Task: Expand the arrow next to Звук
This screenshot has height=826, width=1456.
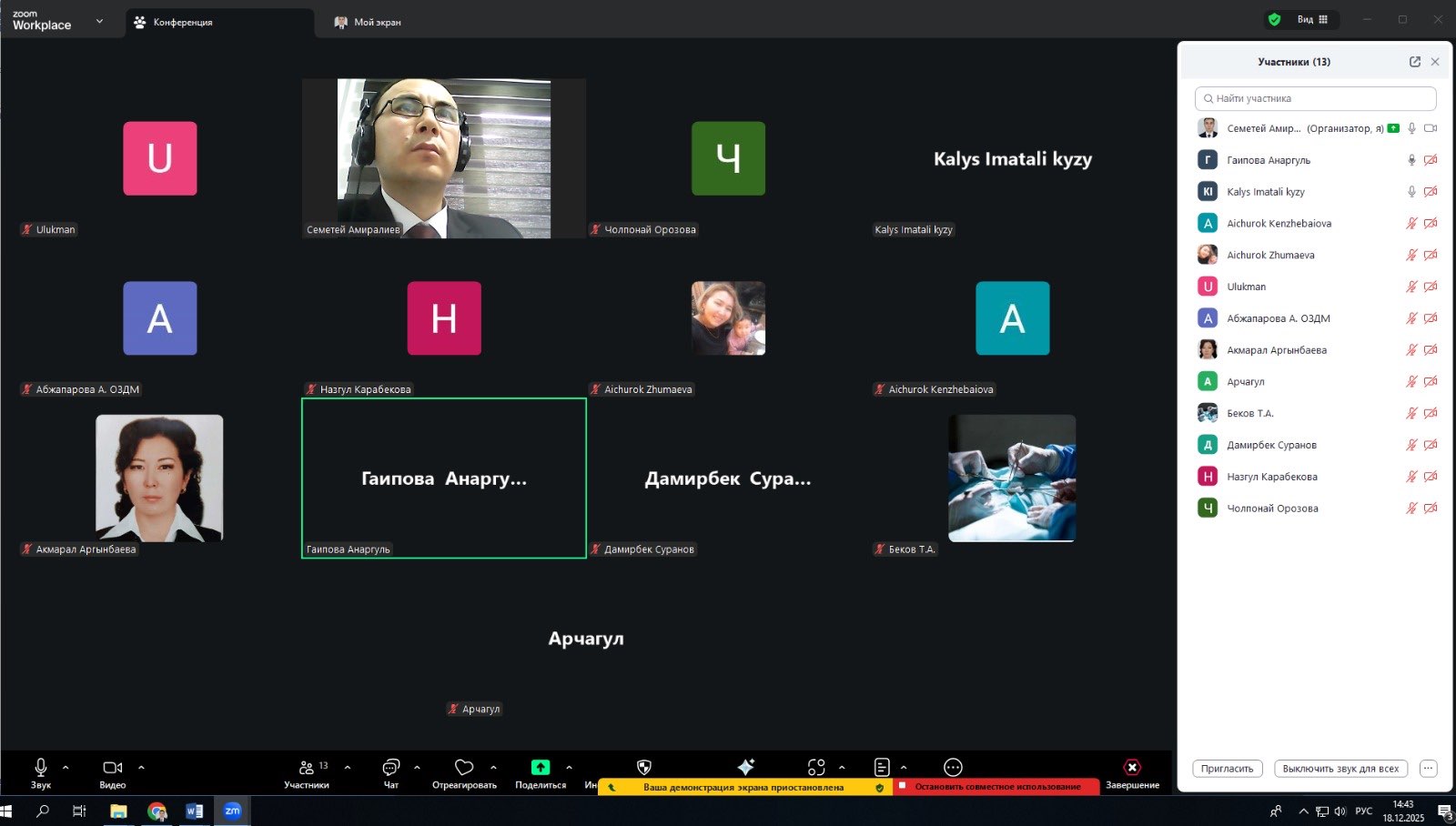Action: pyautogui.click(x=66, y=768)
